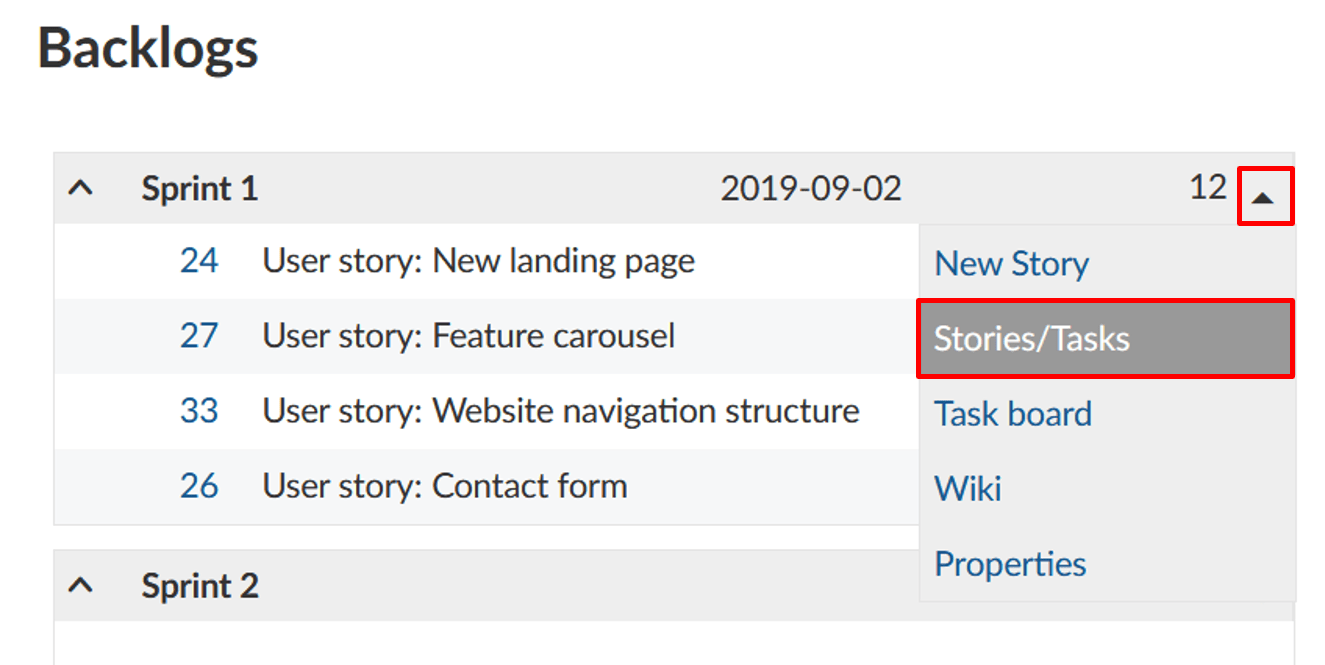The height and width of the screenshot is (665, 1325).
Task: View Properties of Sprint 1
Action: click(x=1009, y=563)
